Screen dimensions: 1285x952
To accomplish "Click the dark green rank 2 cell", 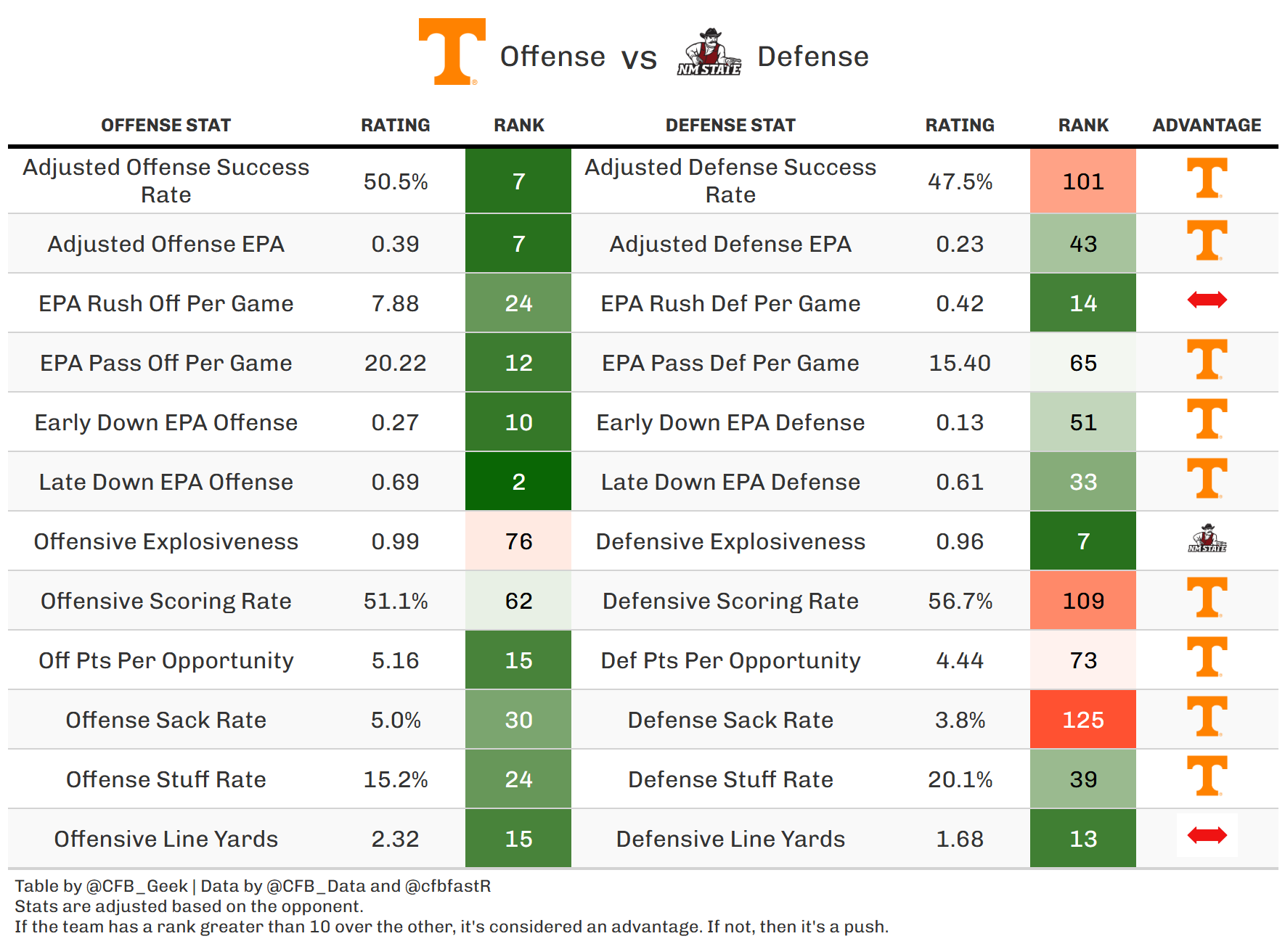I will coord(518,482).
